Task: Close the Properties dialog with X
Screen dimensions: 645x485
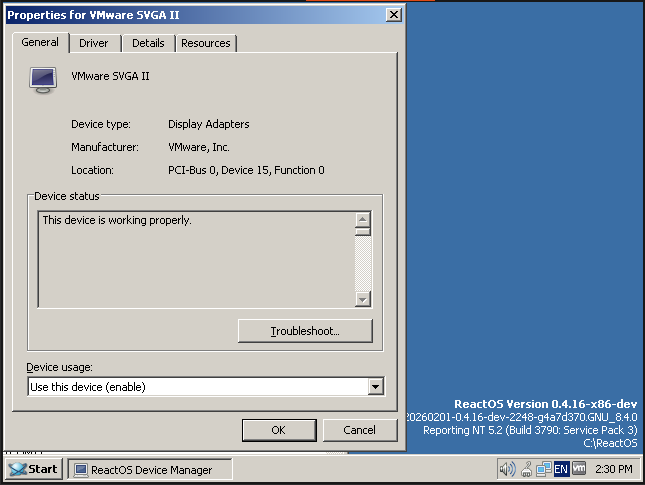Action: point(394,15)
